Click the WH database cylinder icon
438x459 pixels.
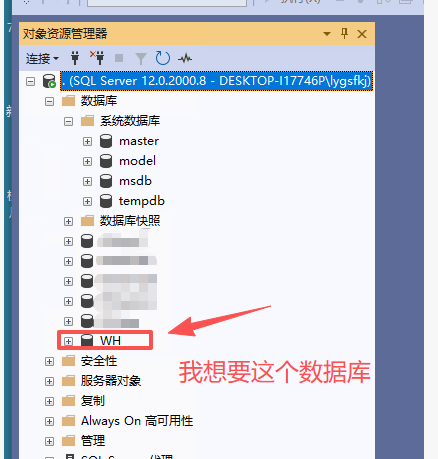[87, 341]
